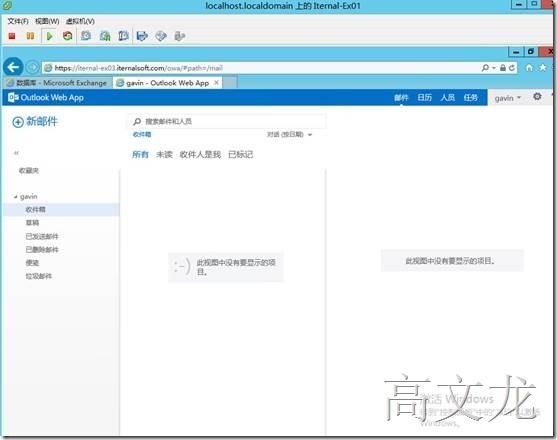The width and height of the screenshot is (557, 440).
Task: Open the 日历 navigation link
Action: coord(424,98)
